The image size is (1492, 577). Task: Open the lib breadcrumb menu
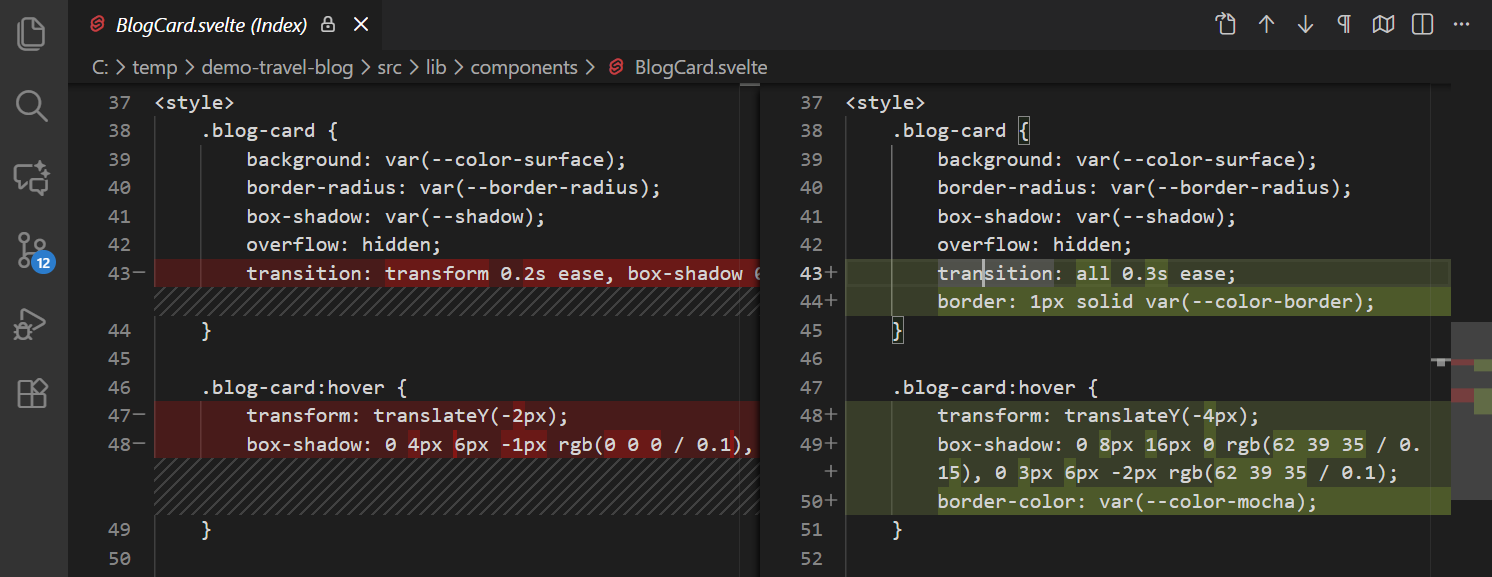pyautogui.click(x=436, y=67)
